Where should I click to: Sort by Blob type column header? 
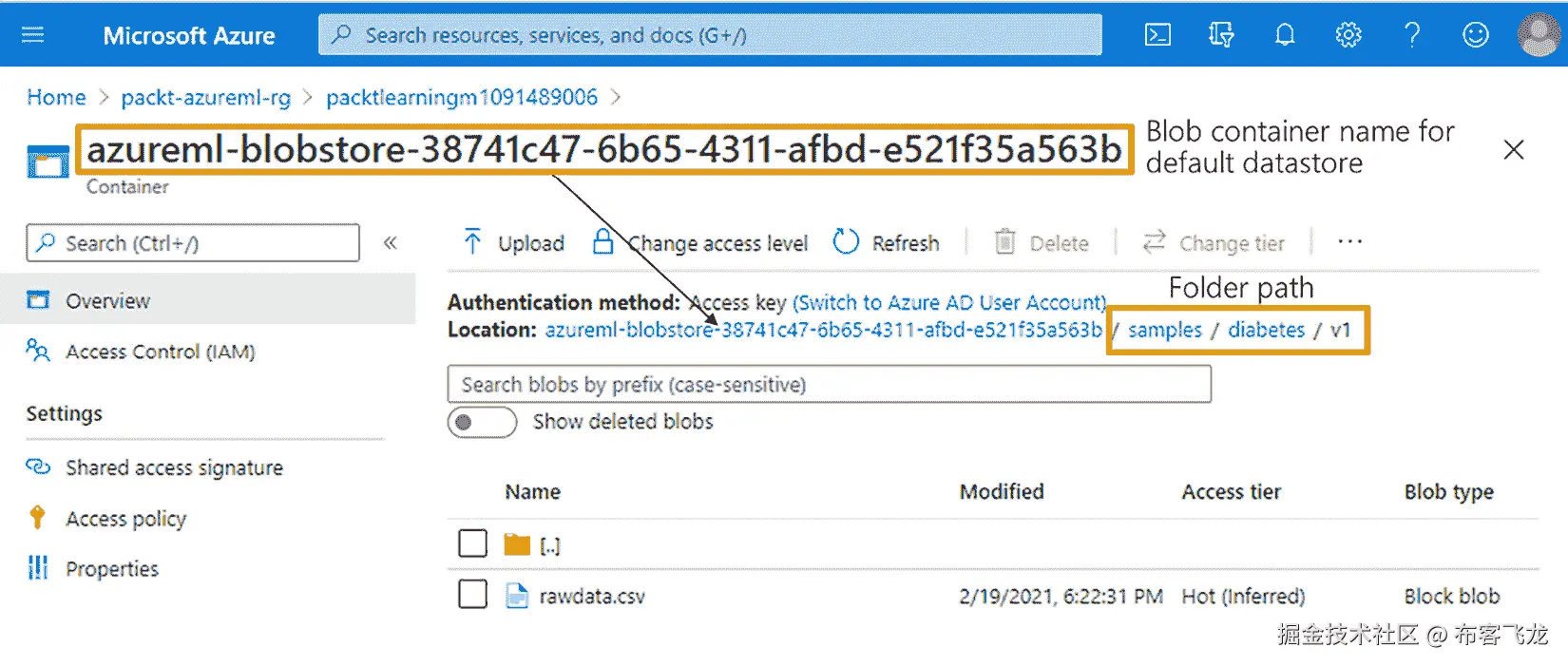(x=1448, y=491)
